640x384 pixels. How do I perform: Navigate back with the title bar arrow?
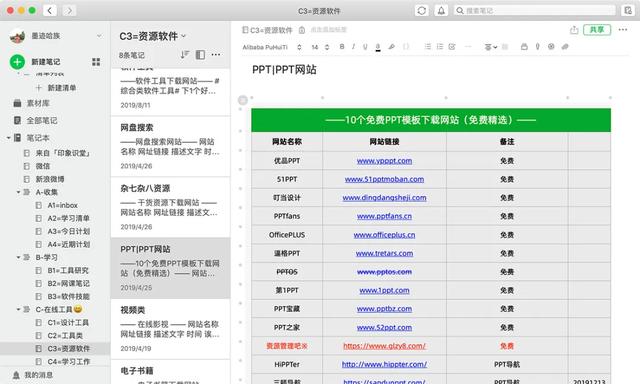[50, 11]
